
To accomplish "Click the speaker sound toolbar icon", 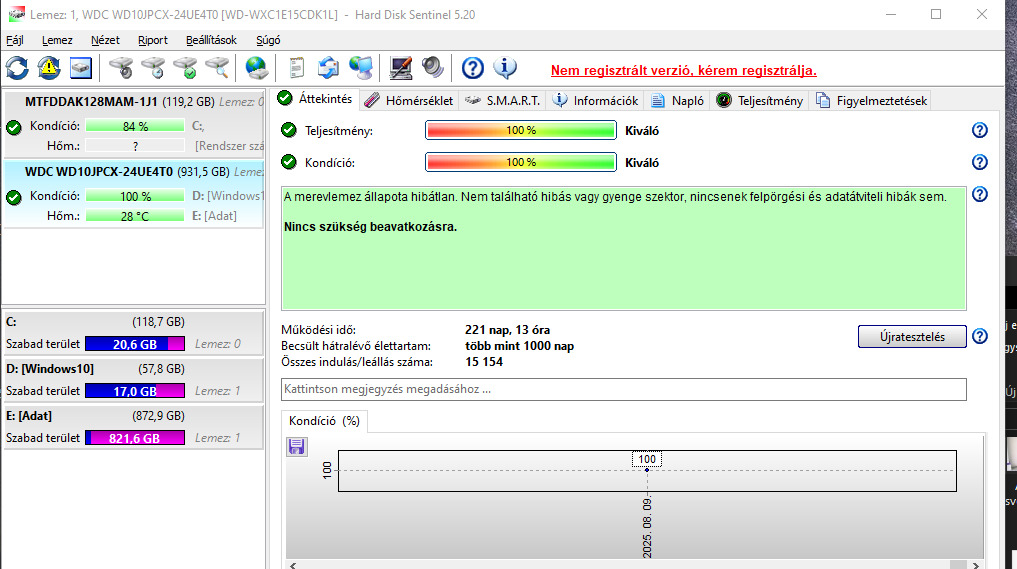I will pos(433,68).
